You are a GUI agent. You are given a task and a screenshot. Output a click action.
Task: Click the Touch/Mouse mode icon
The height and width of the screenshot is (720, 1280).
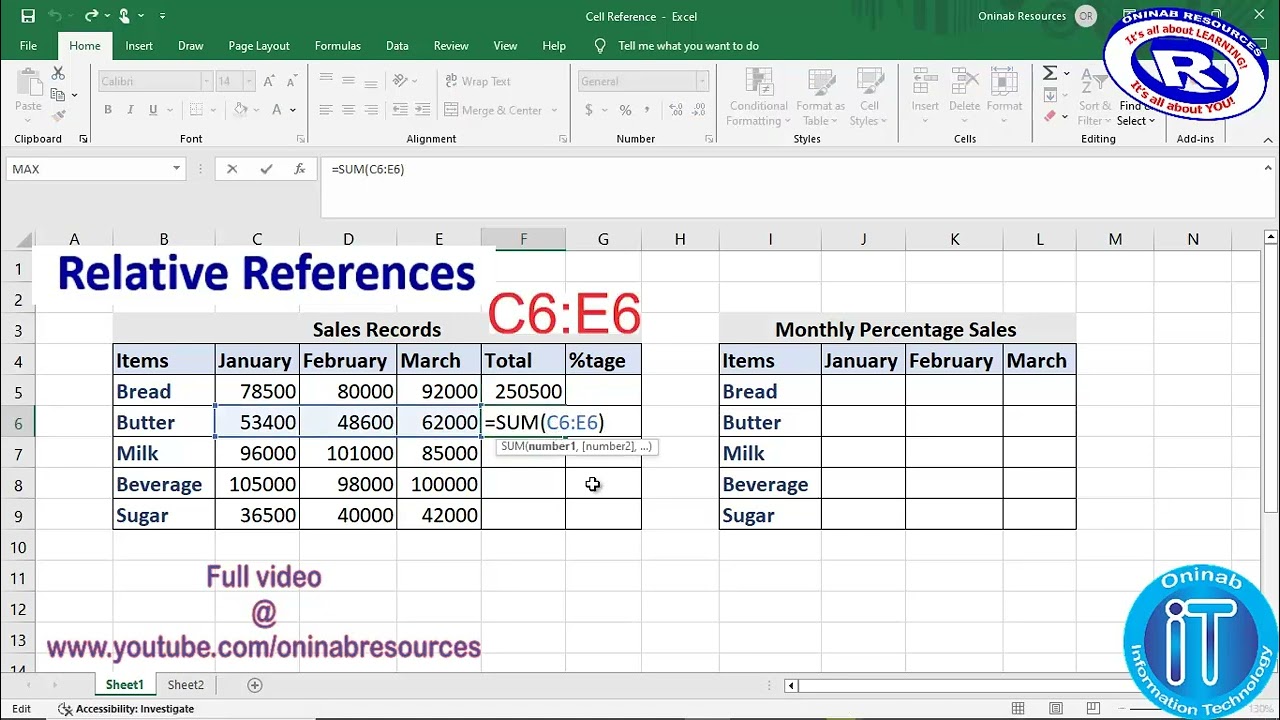tap(125, 16)
